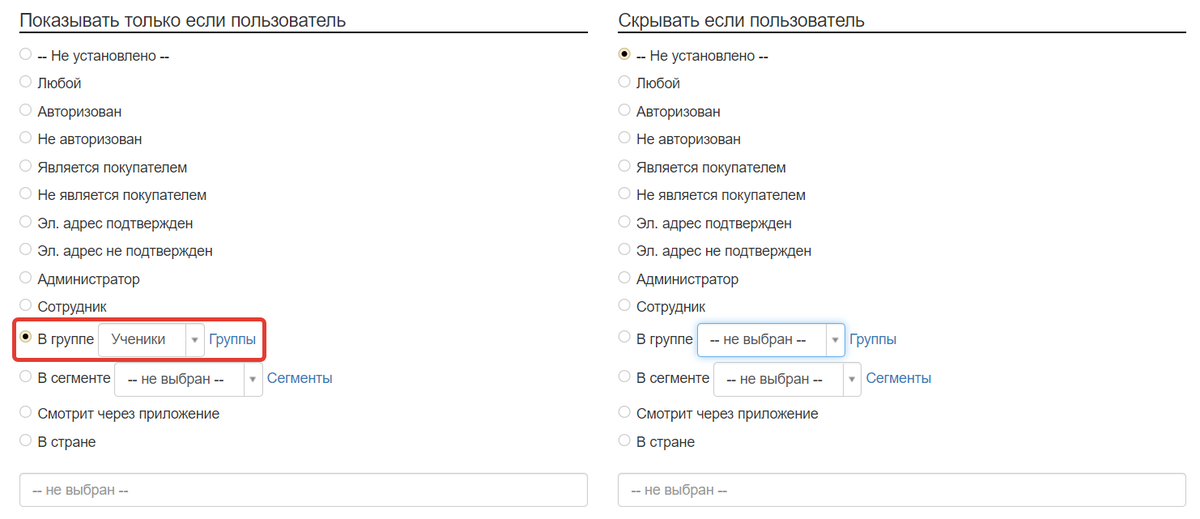
Task: Select 'В стране' in the hide column
Action: coord(625,440)
